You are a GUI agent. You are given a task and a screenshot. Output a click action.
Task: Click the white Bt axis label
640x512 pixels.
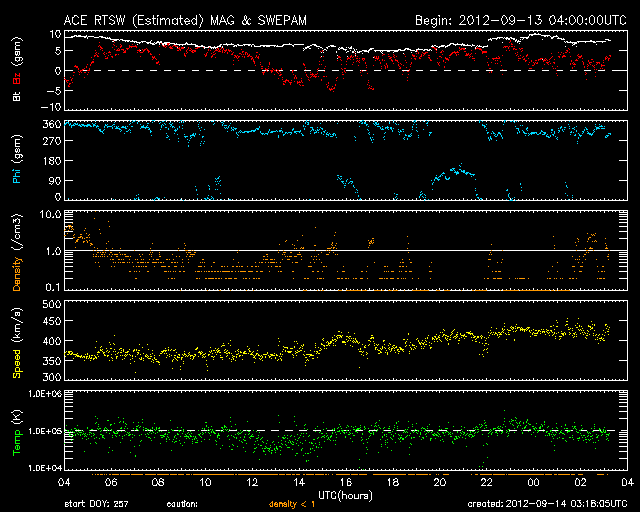point(18,97)
